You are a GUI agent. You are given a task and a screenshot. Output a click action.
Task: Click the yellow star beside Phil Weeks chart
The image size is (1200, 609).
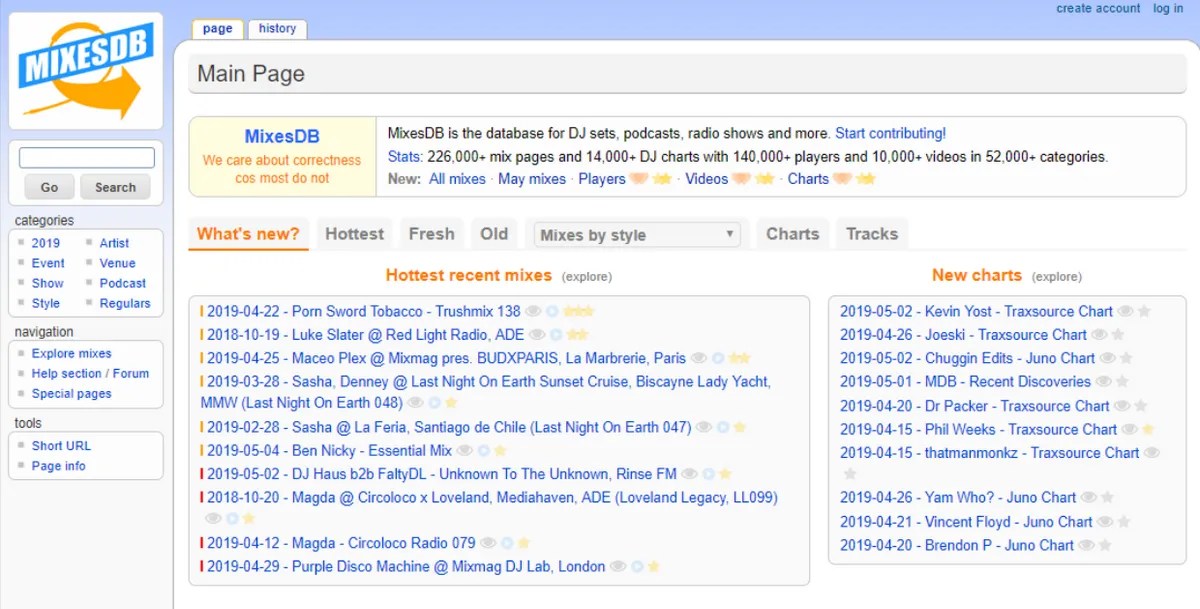tap(1148, 430)
